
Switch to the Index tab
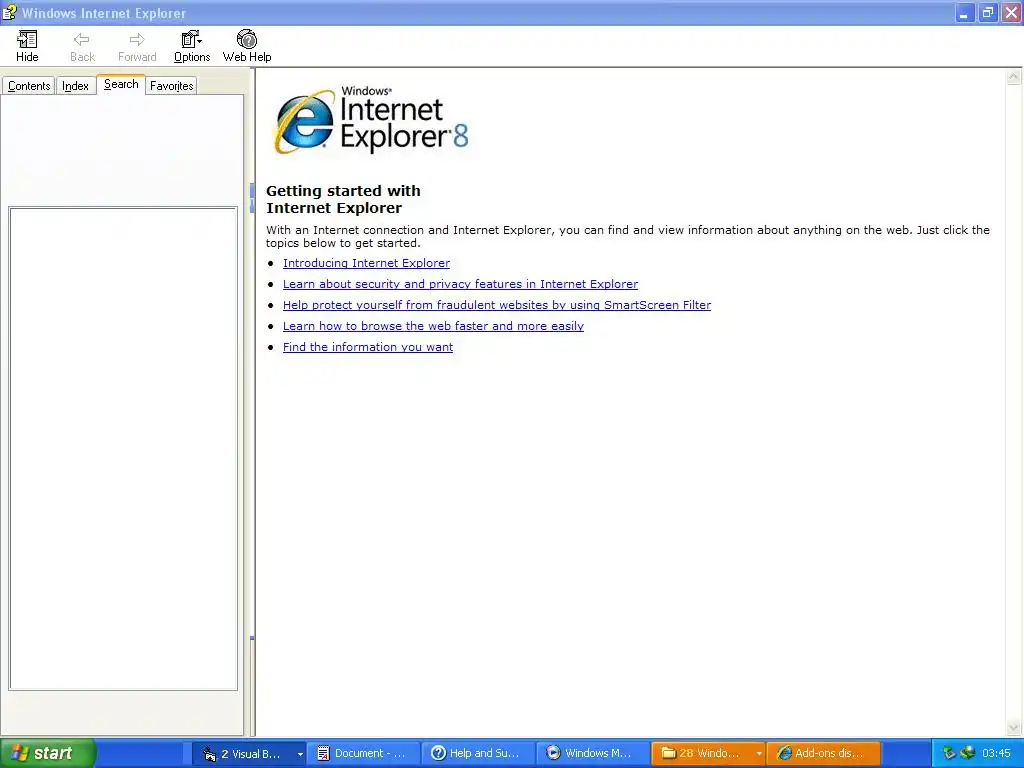pyautogui.click(x=76, y=86)
